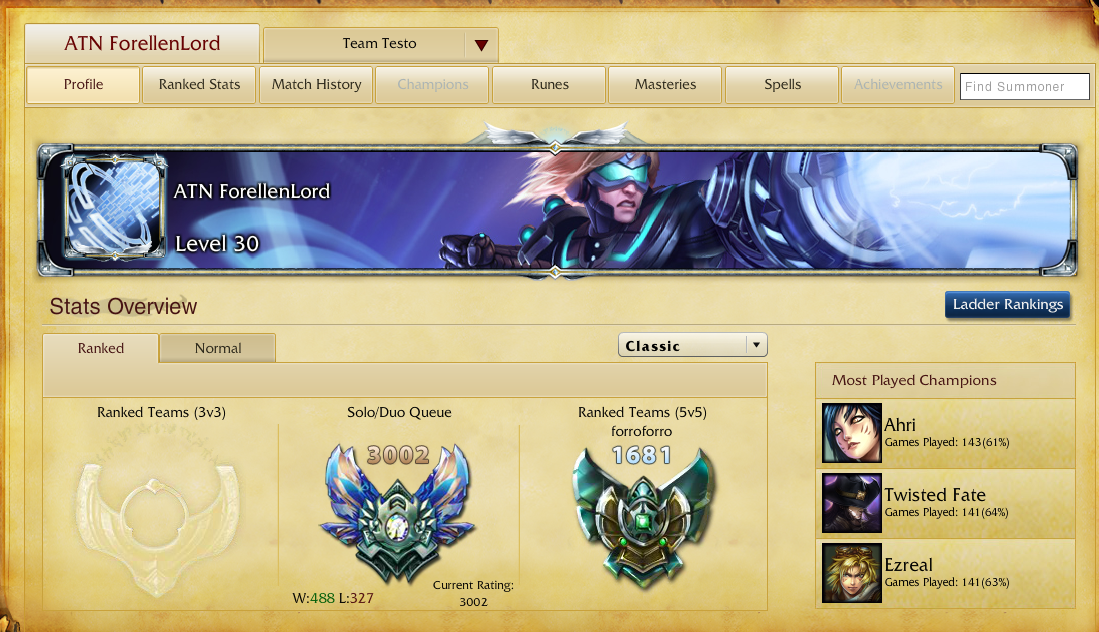1099x632 pixels.
Task: Open the Spells tab
Action: point(782,85)
